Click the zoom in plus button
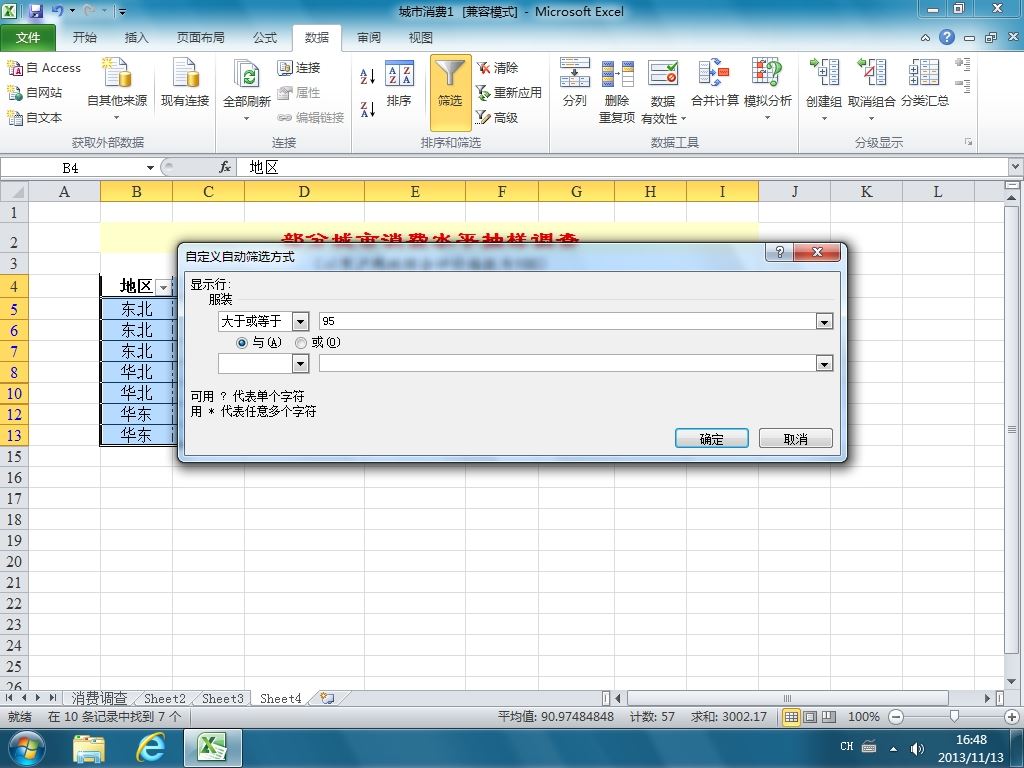 click(x=1012, y=717)
